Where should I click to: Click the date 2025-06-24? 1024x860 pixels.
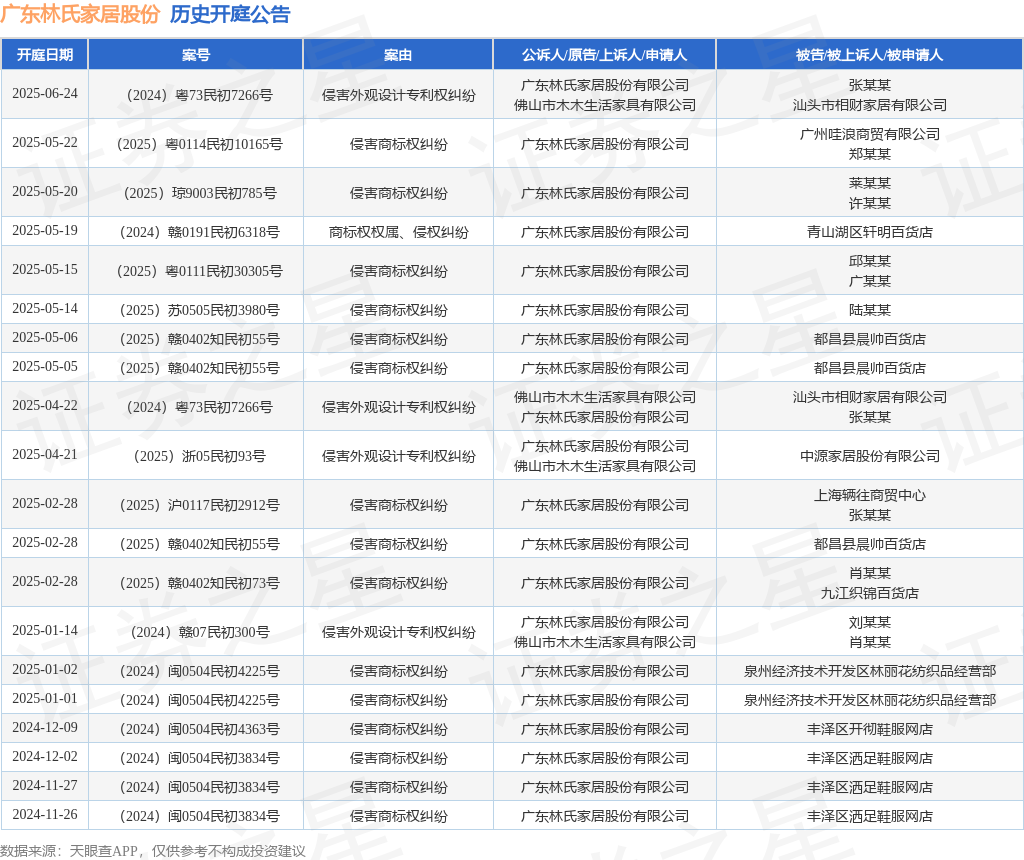click(45, 93)
